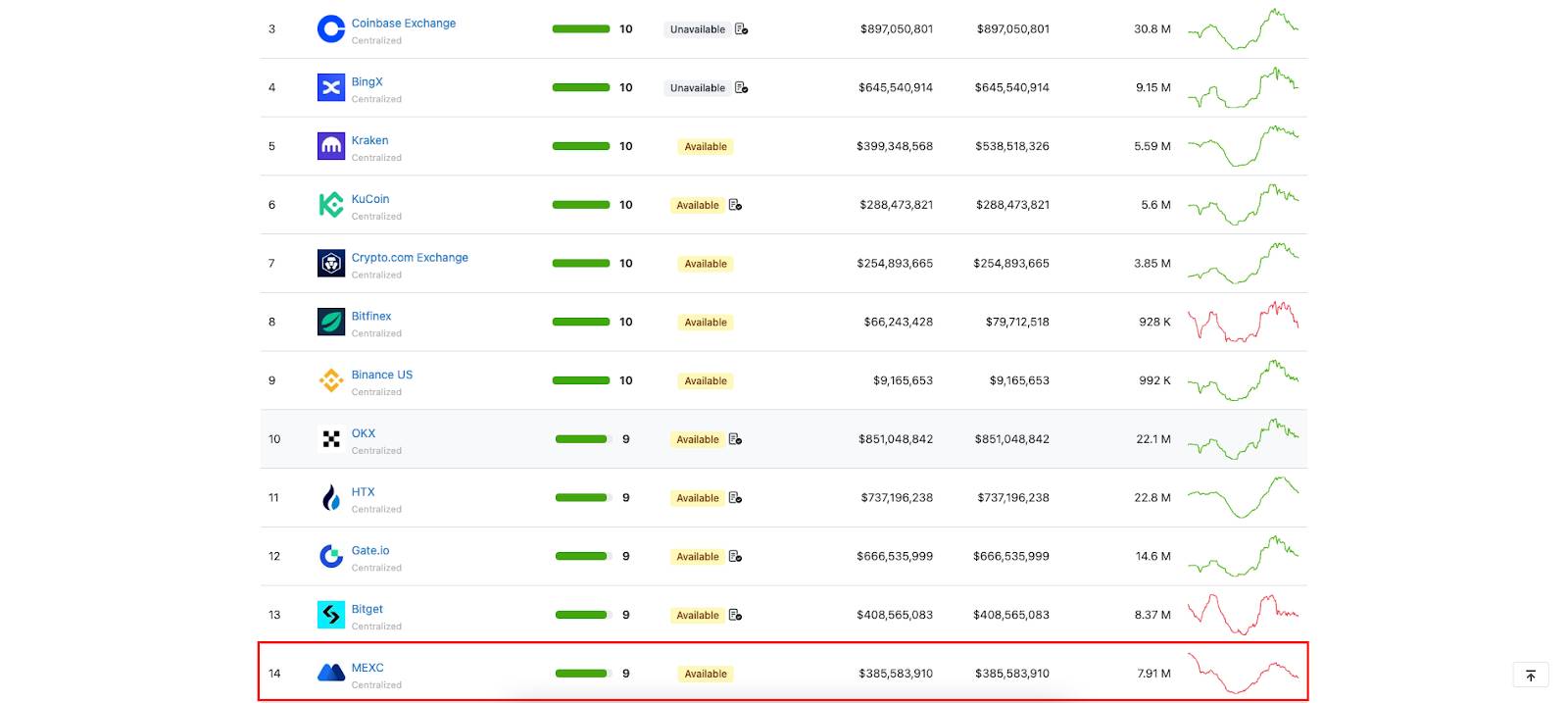Viewport: 1568px width, 703px height.
Task: Click the proof-of-reserves document icon for KuCoin
Action: pyautogui.click(x=735, y=205)
